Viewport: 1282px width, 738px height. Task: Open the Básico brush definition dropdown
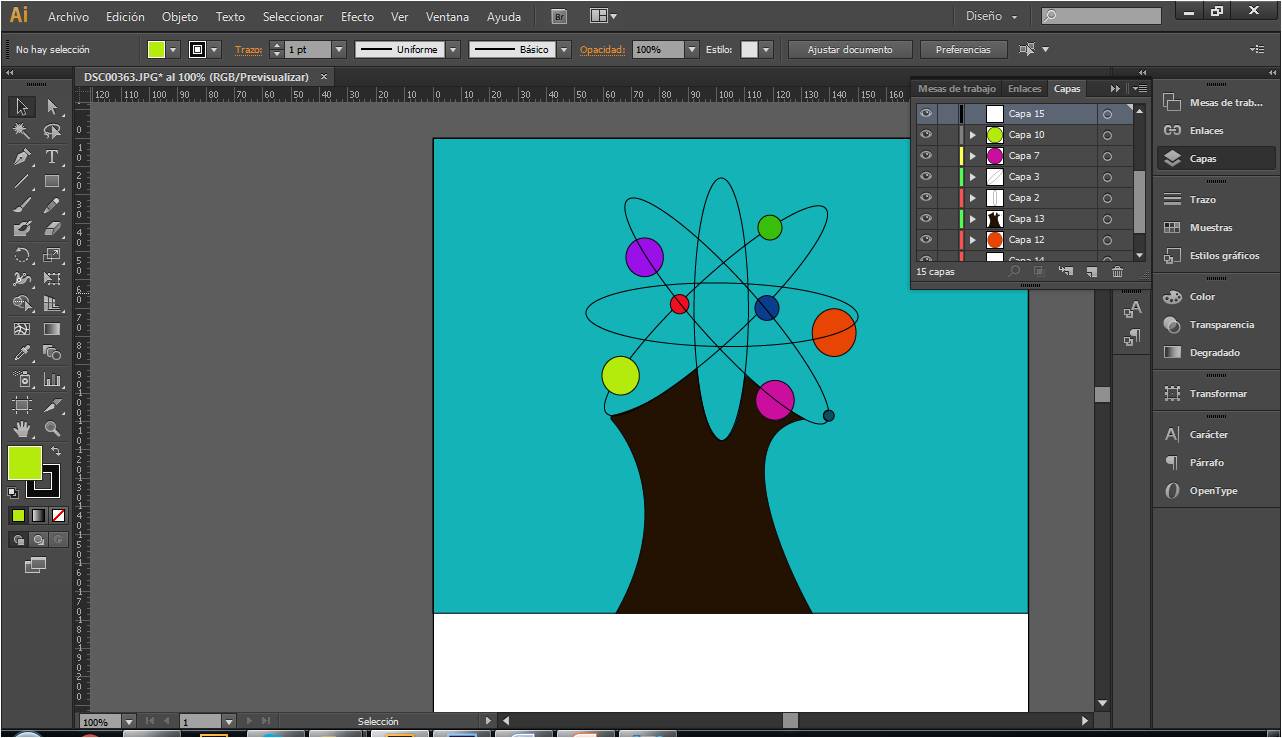564,49
